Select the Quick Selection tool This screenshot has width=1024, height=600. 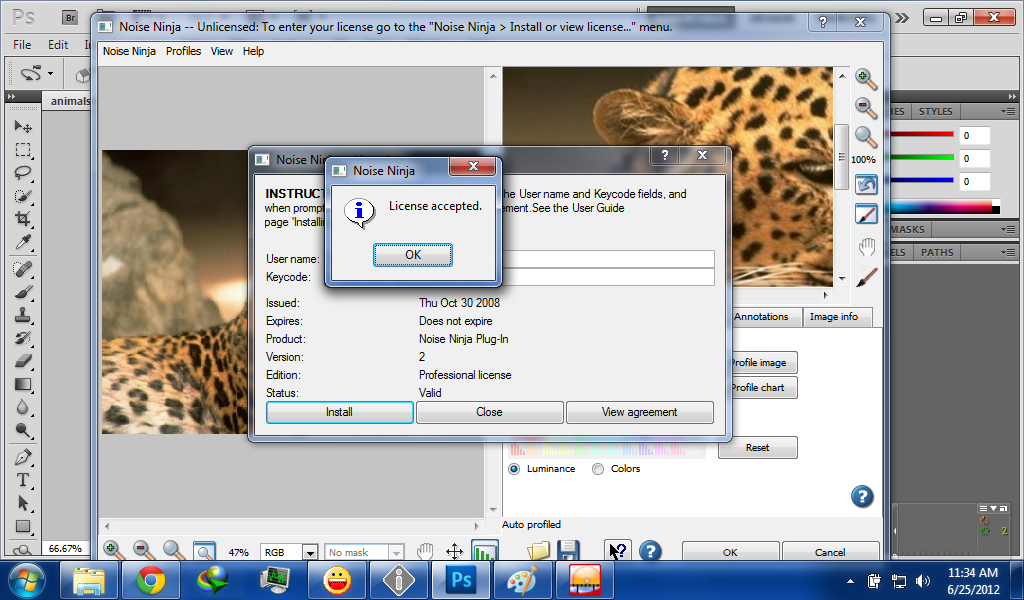[x=24, y=196]
